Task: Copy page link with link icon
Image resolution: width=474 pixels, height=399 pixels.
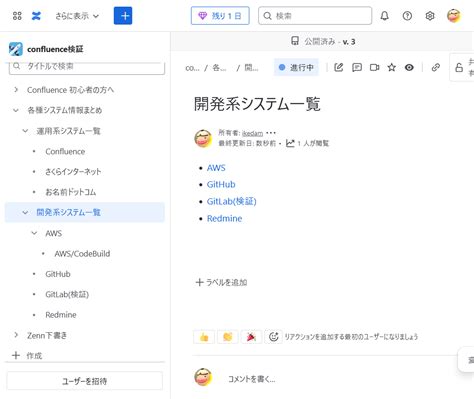Action: [x=435, y=67]
